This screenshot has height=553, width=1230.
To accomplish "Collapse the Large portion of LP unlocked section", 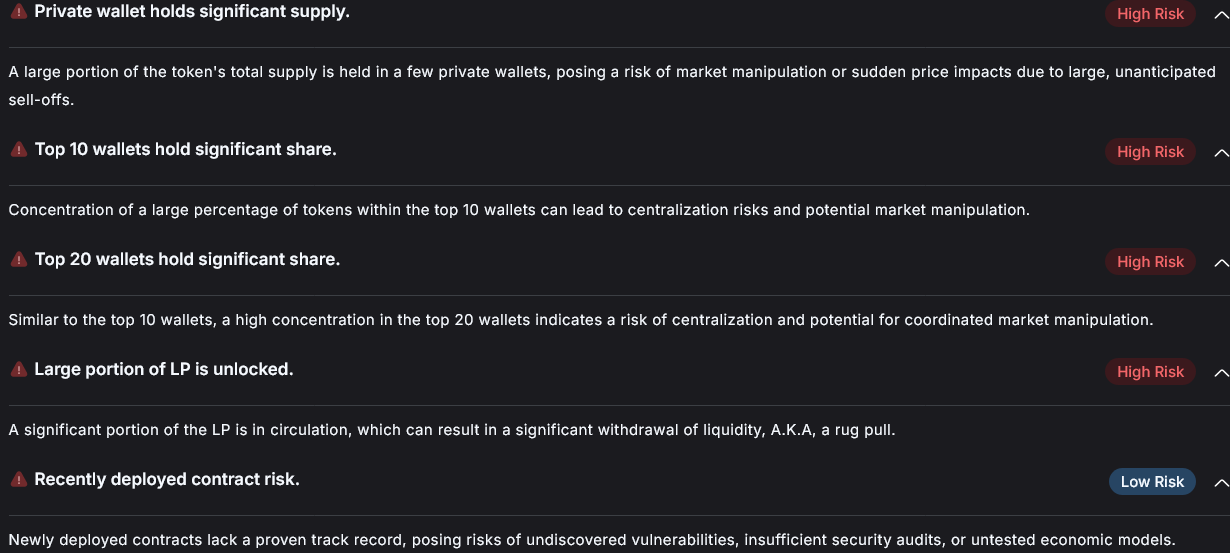I will 1220,372.
